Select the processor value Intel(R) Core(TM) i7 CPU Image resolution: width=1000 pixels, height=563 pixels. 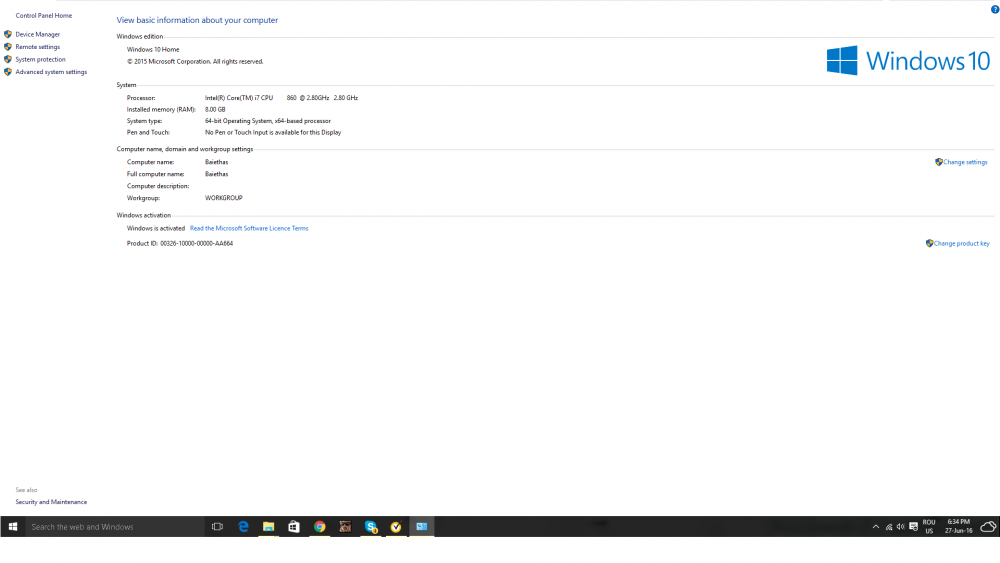tap(239, 98)
